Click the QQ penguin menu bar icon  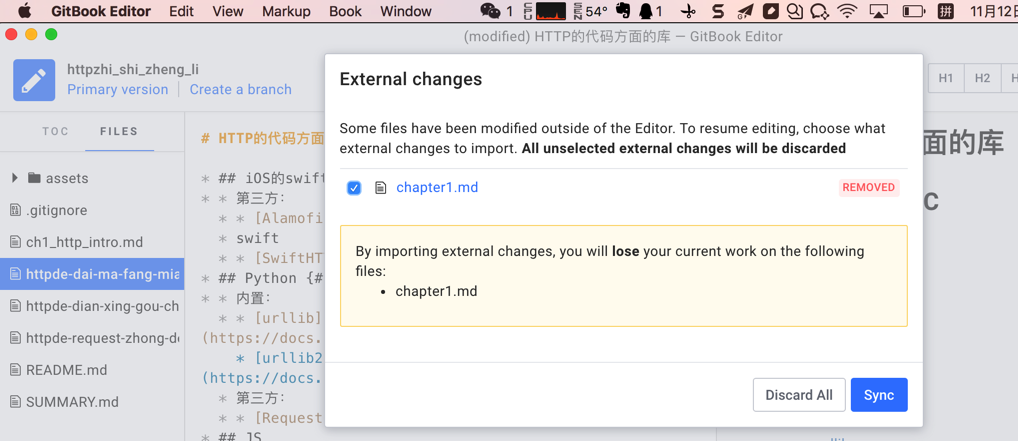coord(647,12)
